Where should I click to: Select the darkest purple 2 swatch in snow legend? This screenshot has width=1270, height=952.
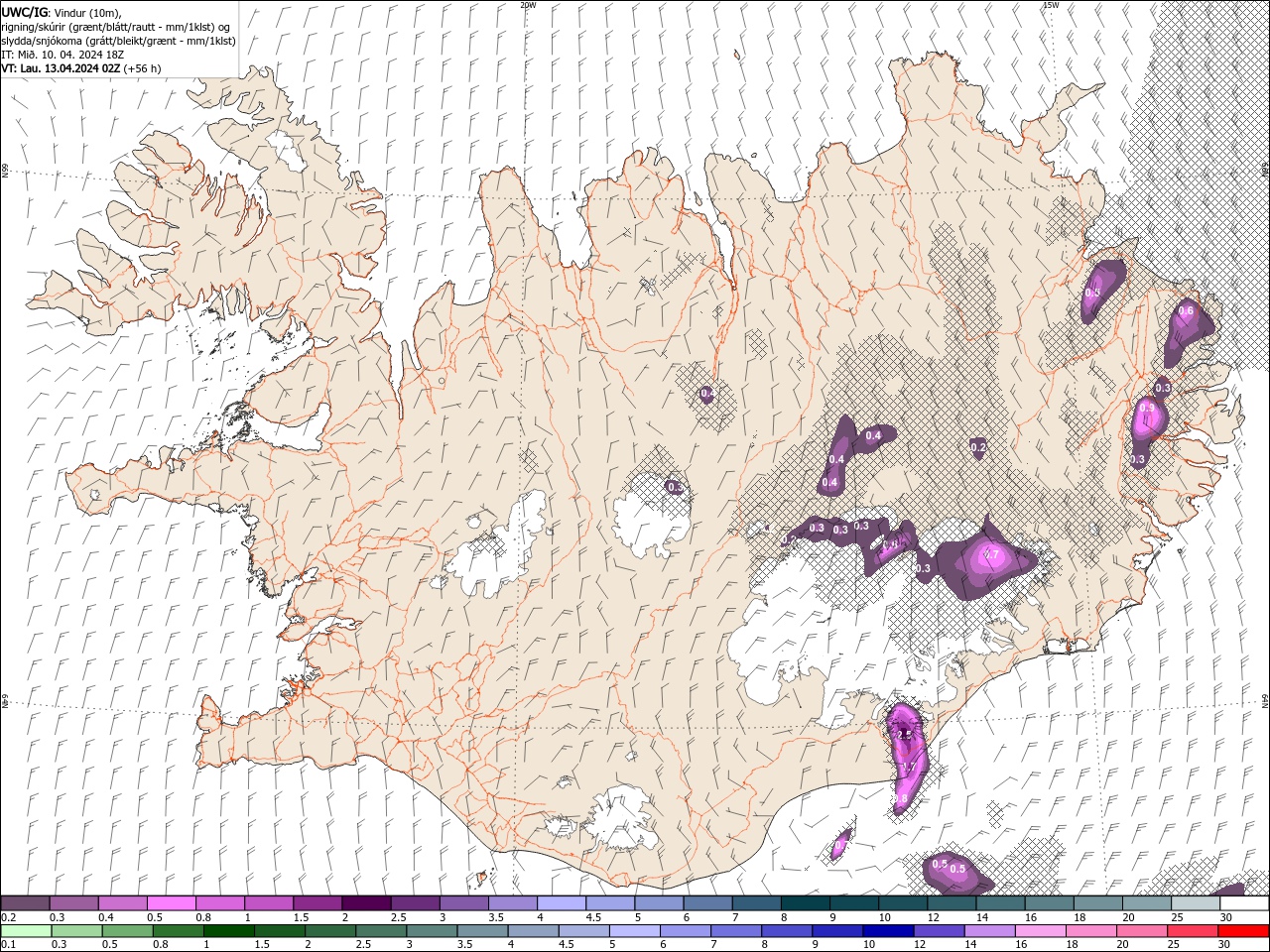pos(366,903)
